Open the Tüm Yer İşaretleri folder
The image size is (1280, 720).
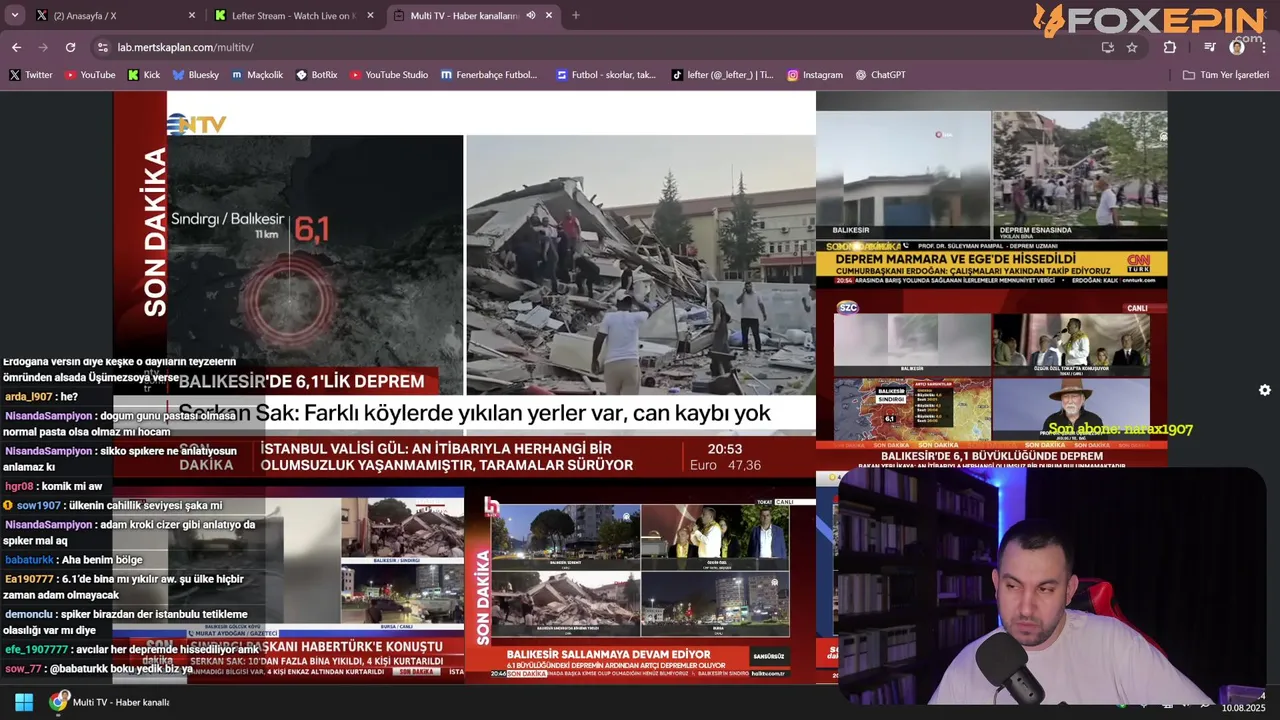(1226, 75)
